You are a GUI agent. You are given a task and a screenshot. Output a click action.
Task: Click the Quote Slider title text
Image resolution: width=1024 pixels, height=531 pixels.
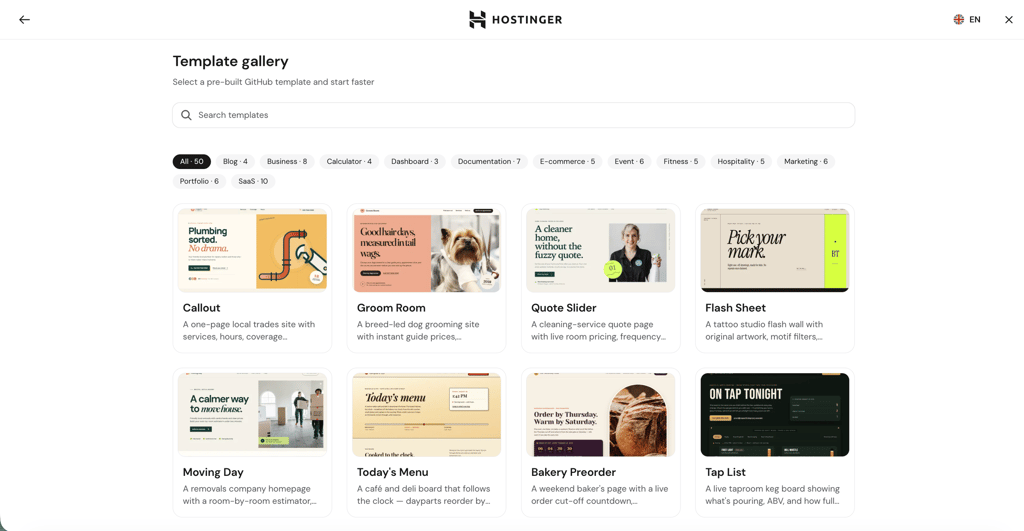pyautogui.click(x=564, y=308)
